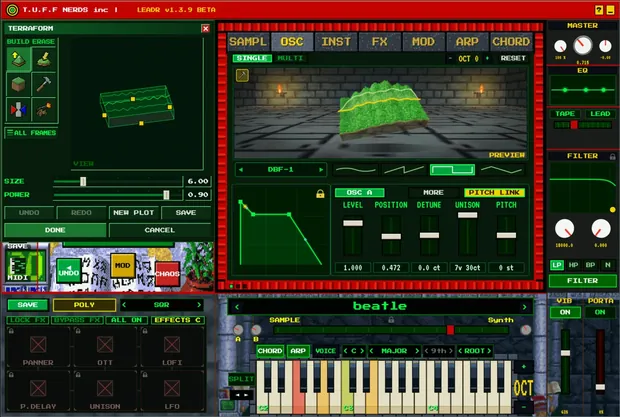This screenshot has height=417, width=620.
Task: Switch oscillator to MULTI mode
Action: (x=291, y=58)
